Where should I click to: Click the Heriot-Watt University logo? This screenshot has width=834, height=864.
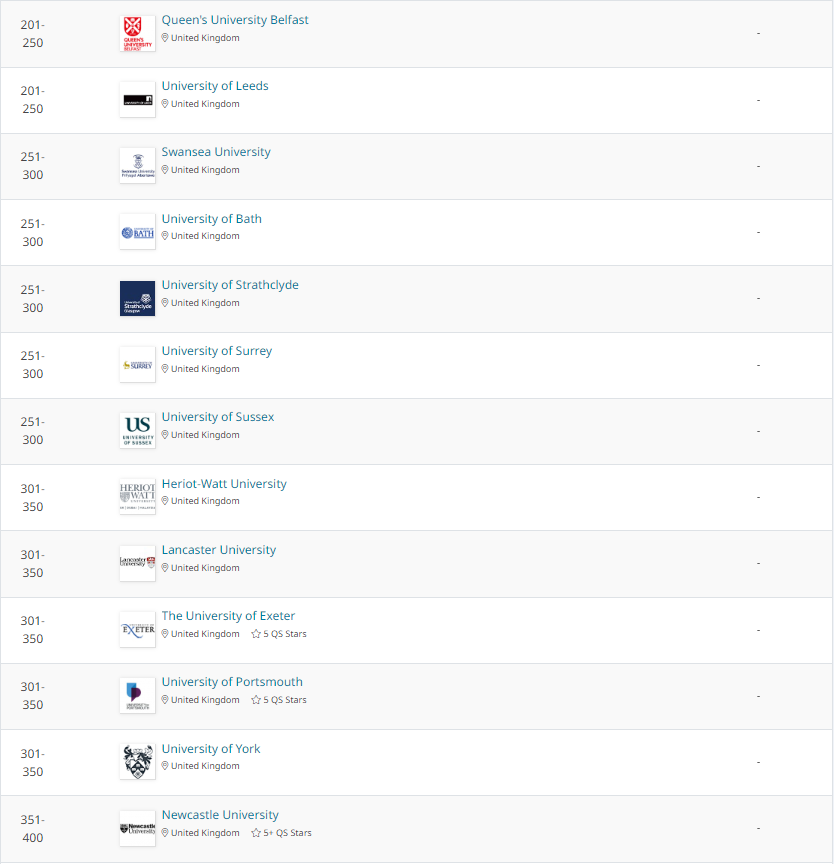pos(137,497)
